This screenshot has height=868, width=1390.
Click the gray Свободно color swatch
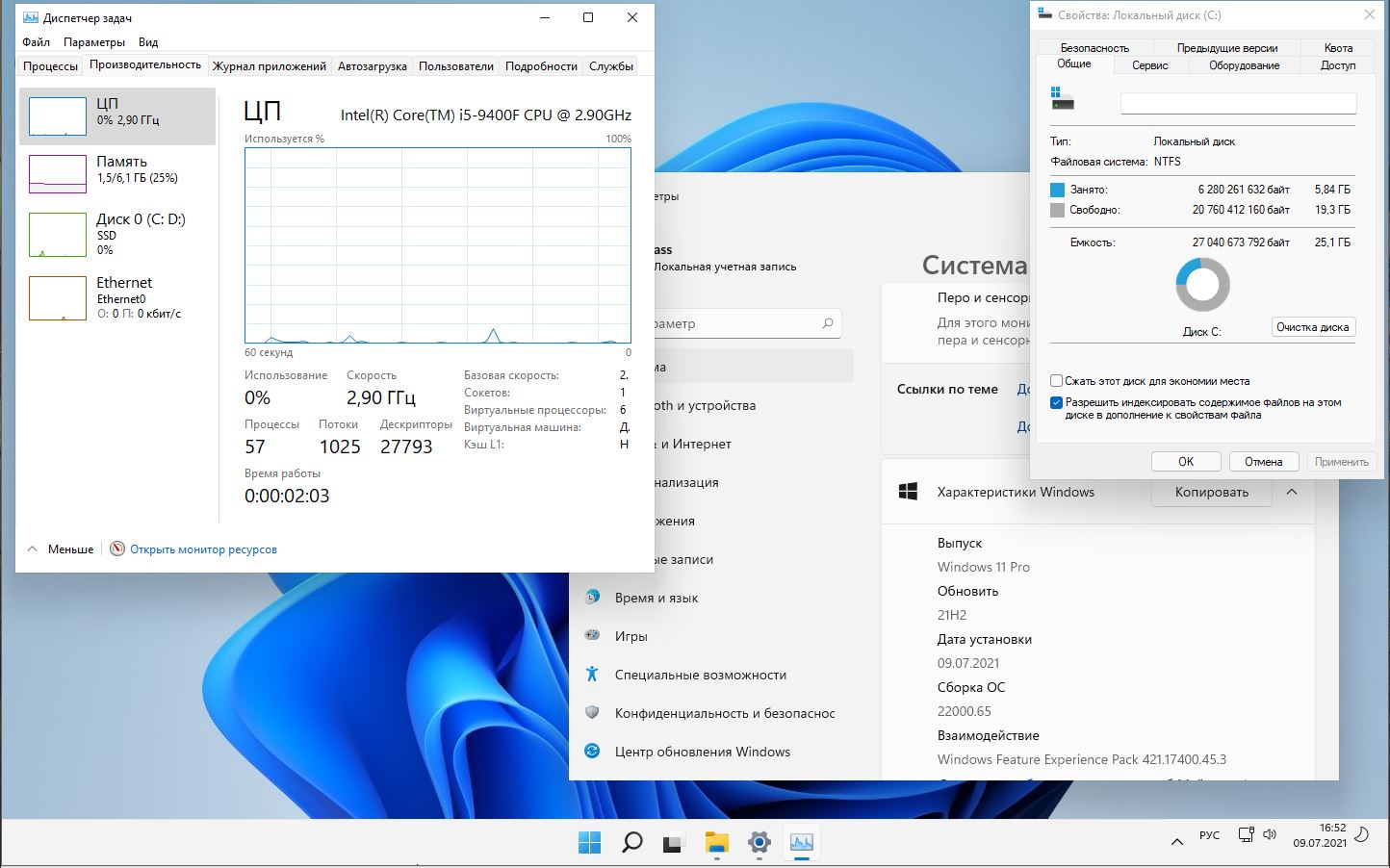[x=1058, y=210]
